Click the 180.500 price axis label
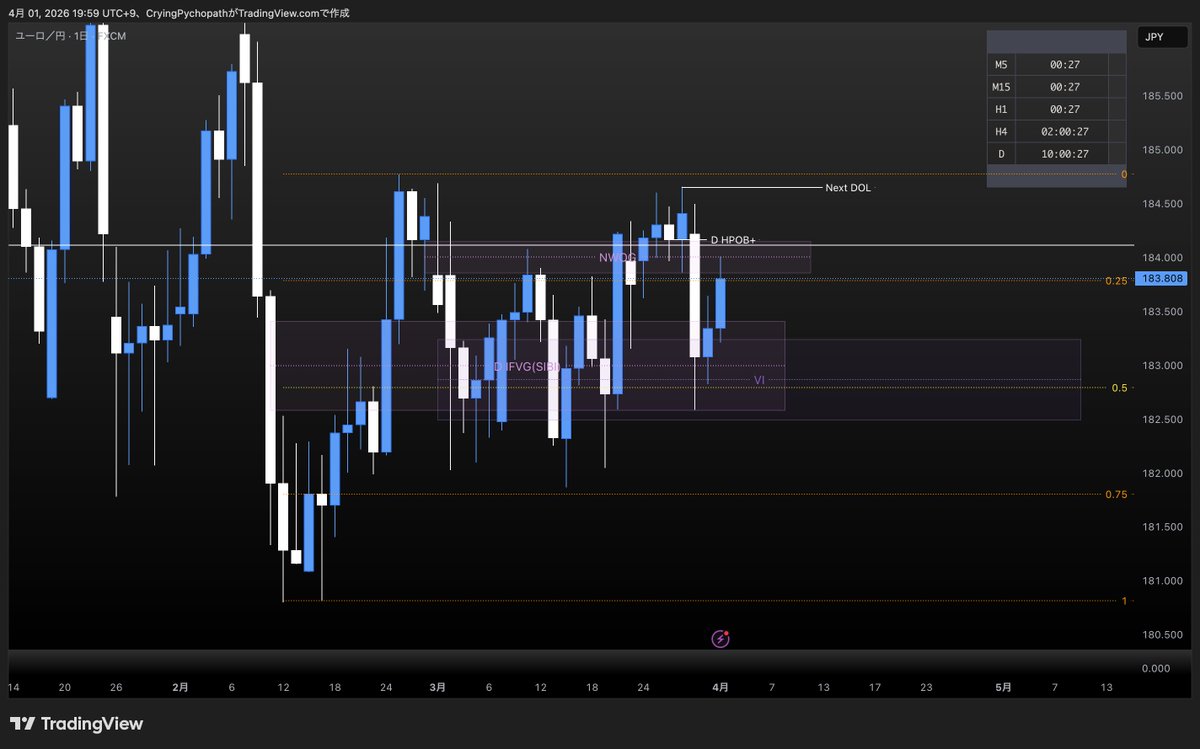Viewport: 1200px width, 749px height. [x=1164, y=635]
